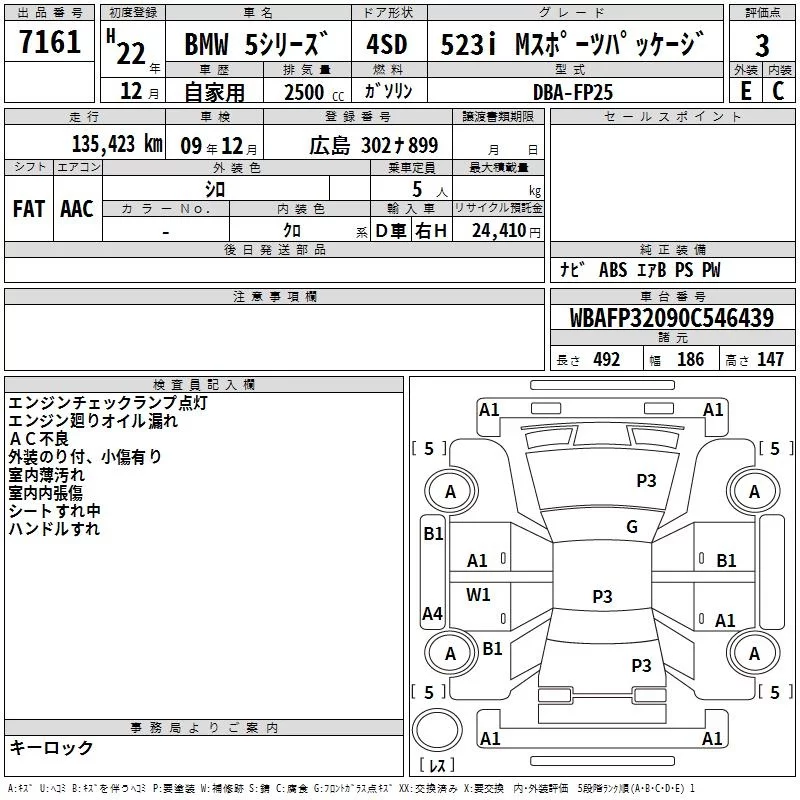Select exterior color シロ
This screenshot has width=800, height=800.
[215, 189]
